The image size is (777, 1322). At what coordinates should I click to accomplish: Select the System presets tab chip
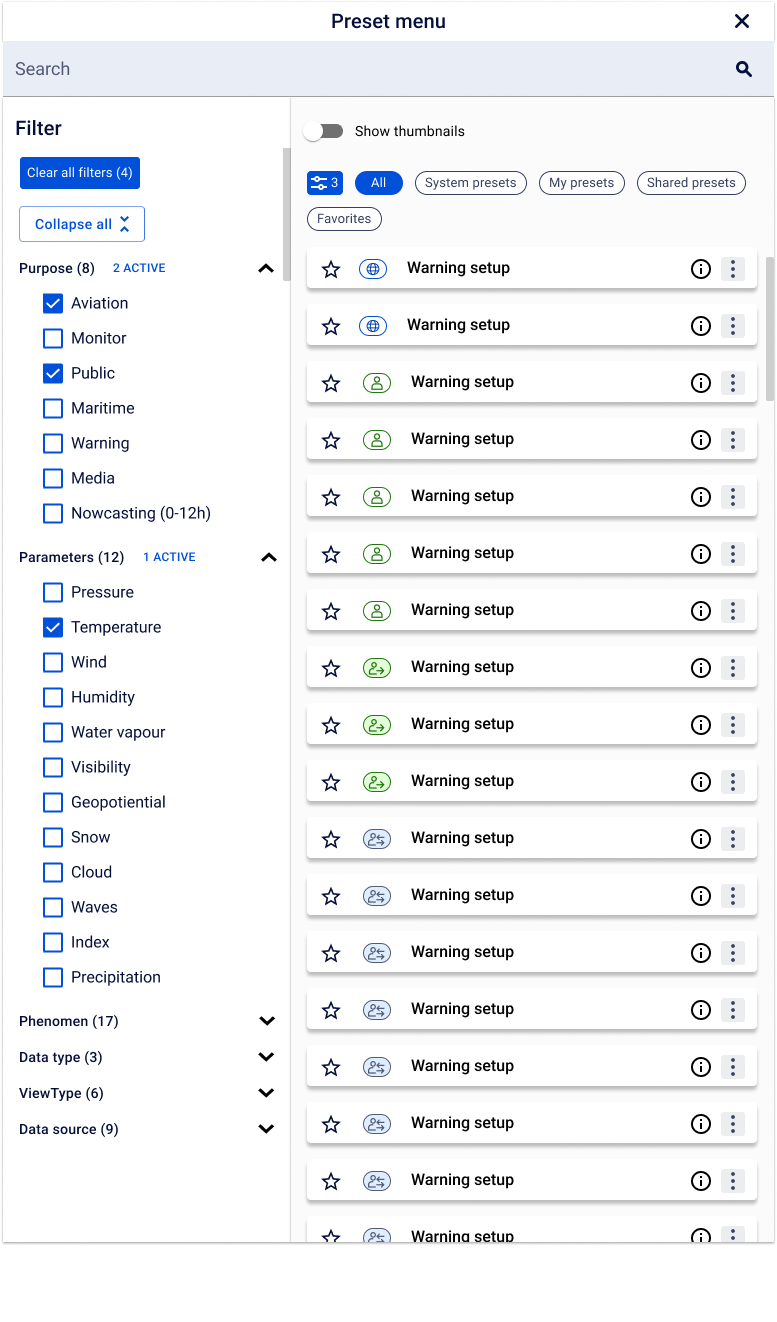click(x=471, y=183)
